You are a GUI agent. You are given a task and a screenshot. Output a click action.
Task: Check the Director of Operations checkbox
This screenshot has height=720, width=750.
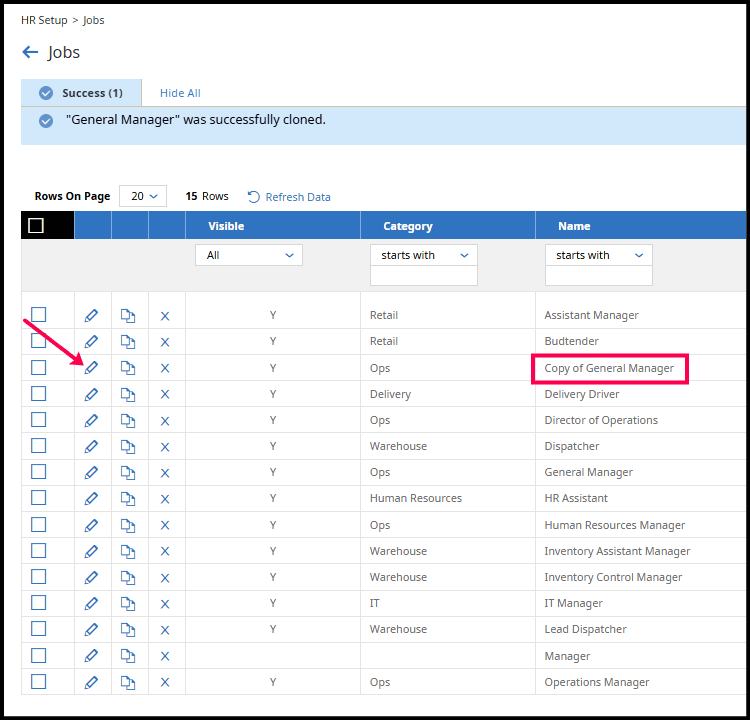(x=38, y=420)
